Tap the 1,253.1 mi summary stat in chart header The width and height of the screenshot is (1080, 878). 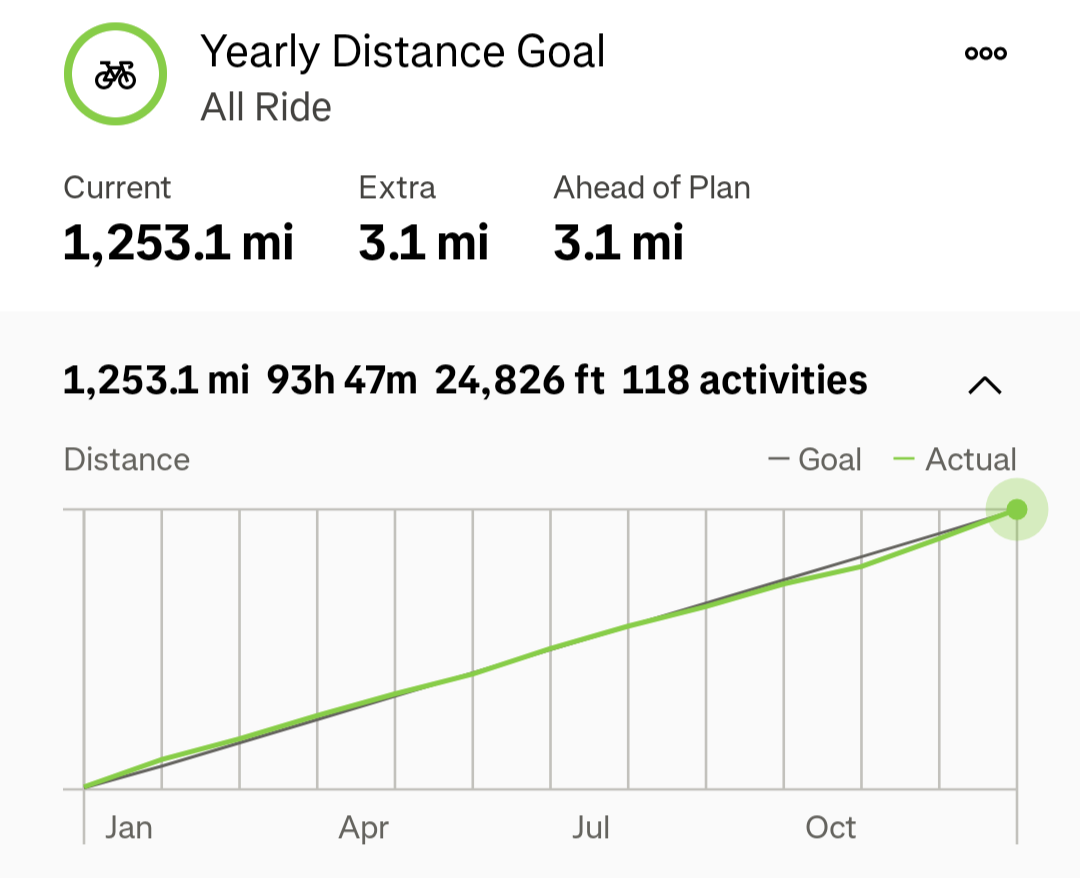click(x=155, y=380)
